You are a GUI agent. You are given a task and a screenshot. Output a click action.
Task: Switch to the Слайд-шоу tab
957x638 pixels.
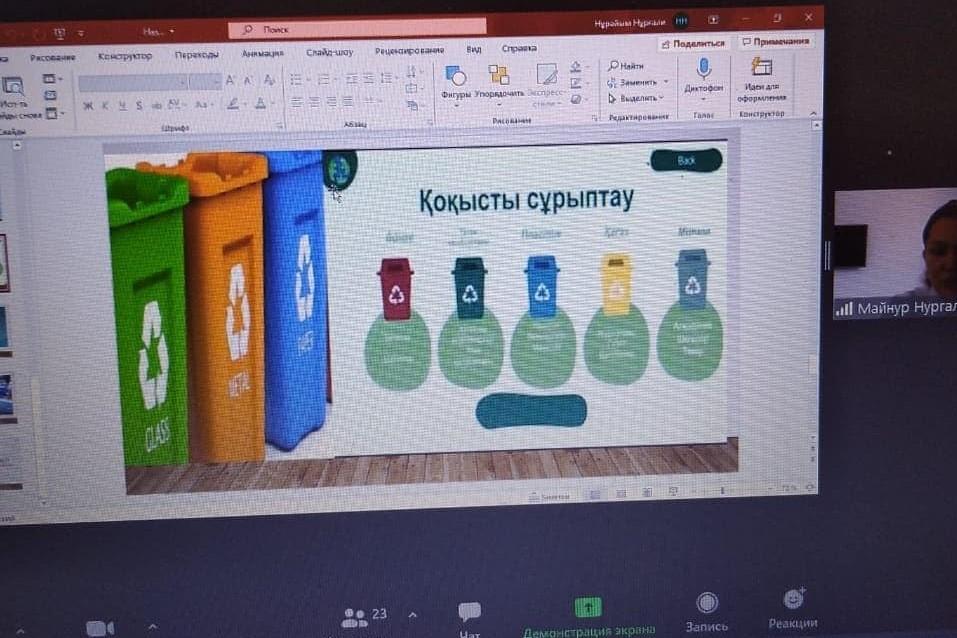pyautogui.click(x=330, y=52)
